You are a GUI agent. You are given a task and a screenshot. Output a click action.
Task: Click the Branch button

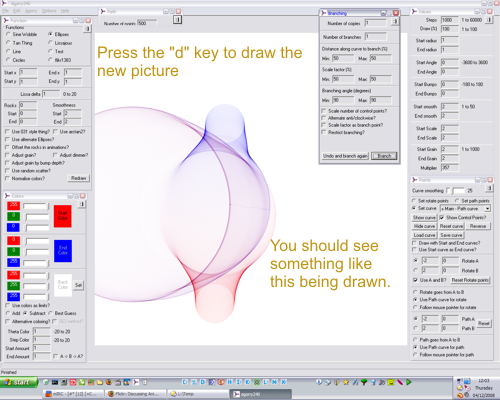point(384,156)
